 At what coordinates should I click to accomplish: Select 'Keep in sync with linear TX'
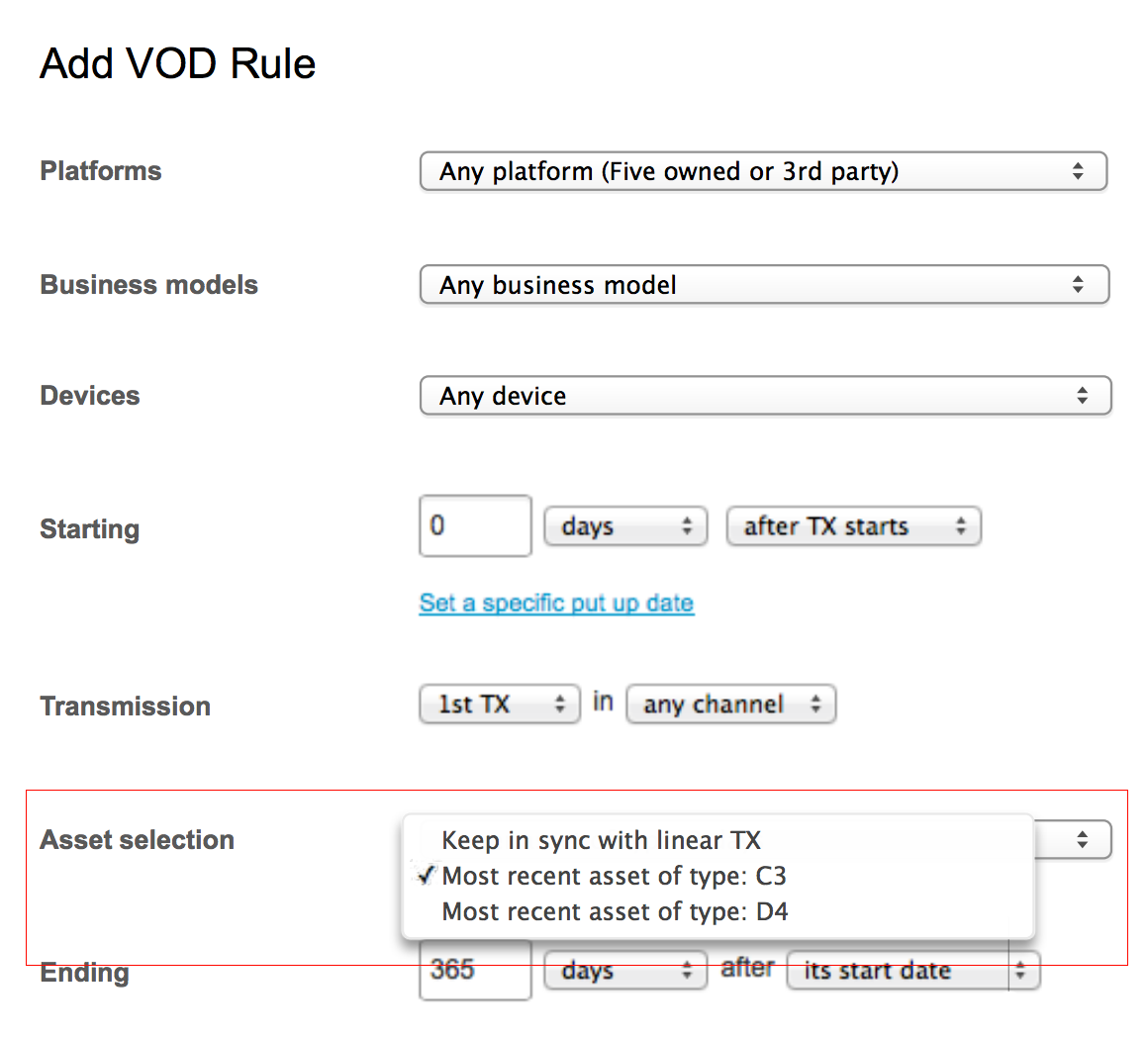tap(601, 840)
